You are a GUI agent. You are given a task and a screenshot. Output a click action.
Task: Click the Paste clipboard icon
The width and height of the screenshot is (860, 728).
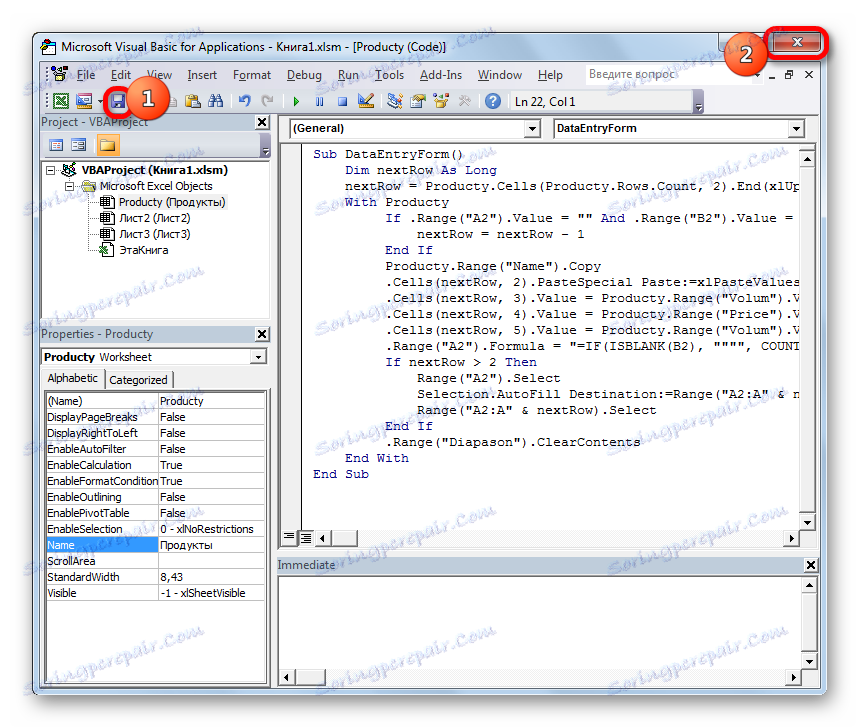pos(193,101)
